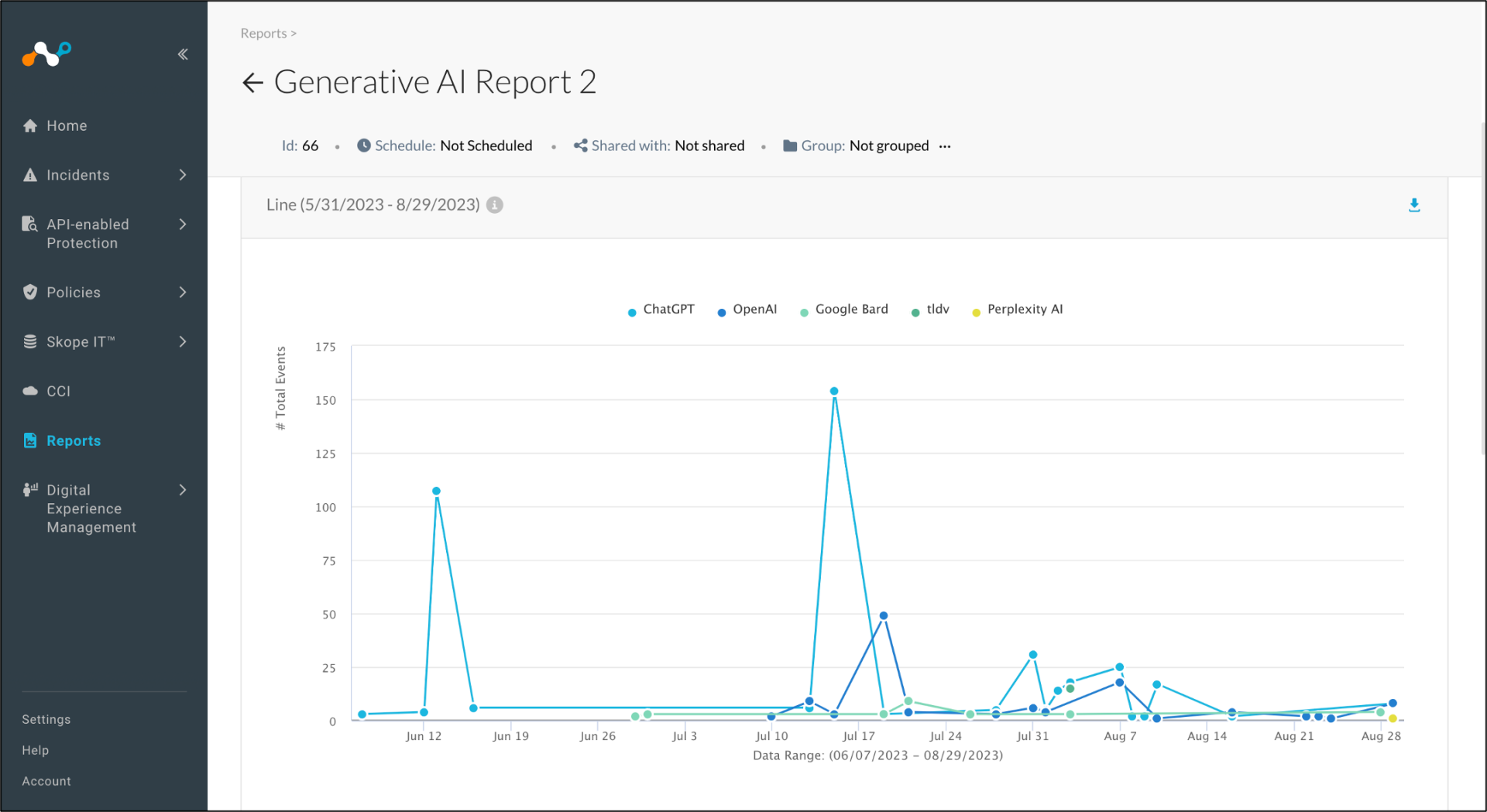Open Skope IT via its stacked-layers icon
The height and width of the screenshot is (812, 1487).
(30, 341)
